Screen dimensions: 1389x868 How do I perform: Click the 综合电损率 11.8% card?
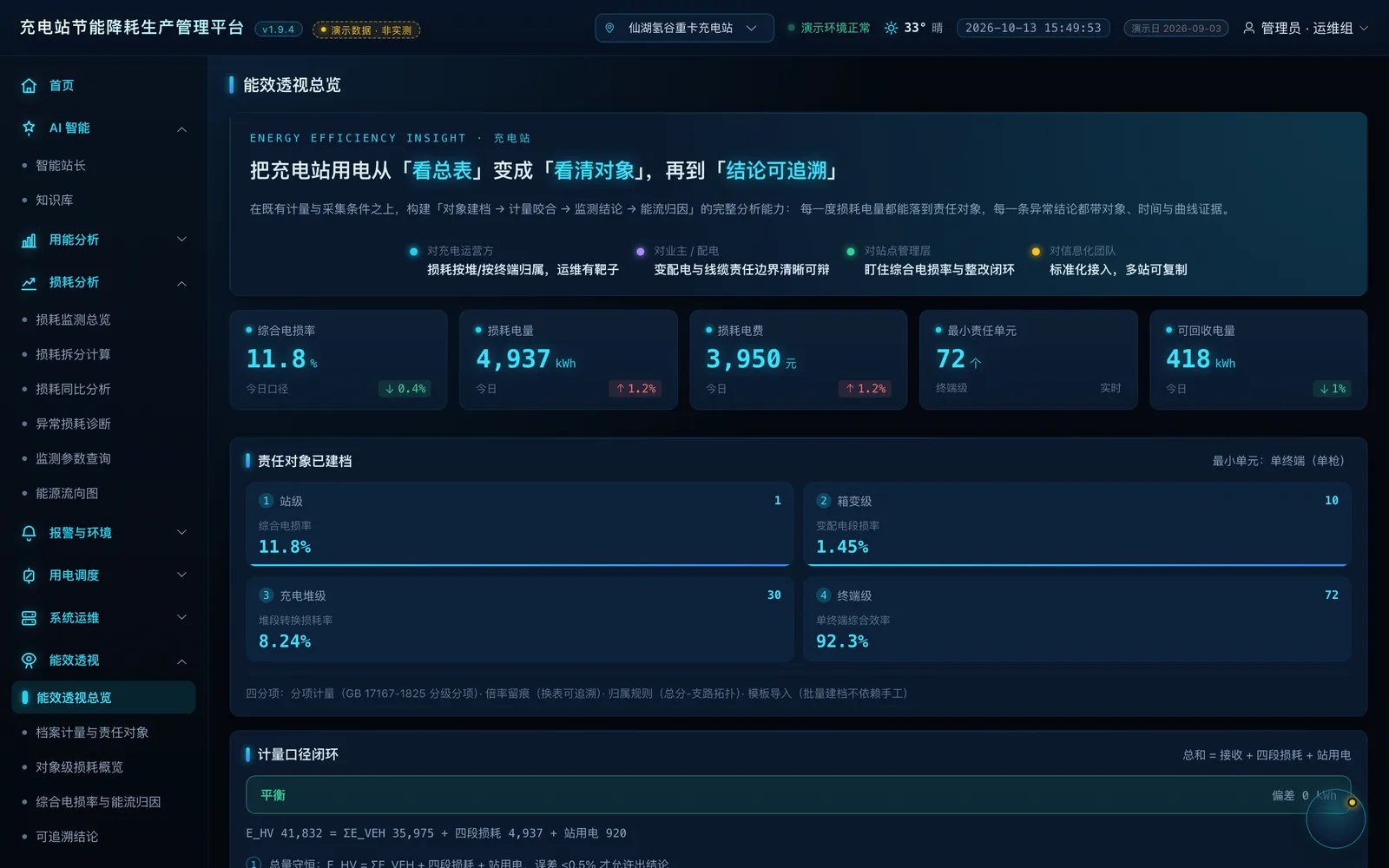coord(339,359)
